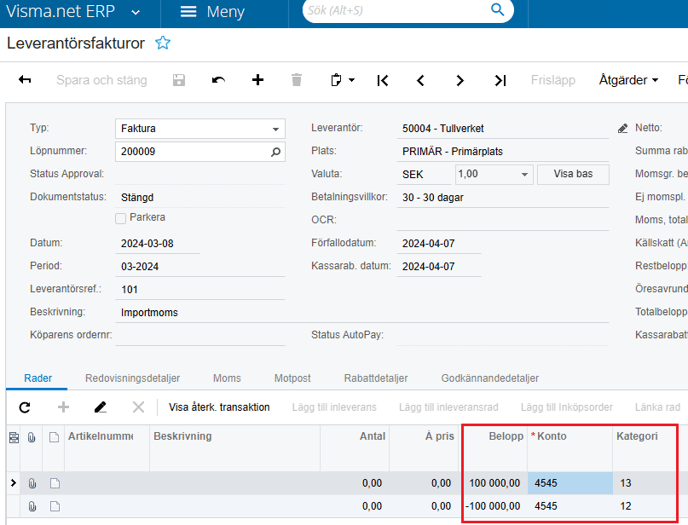Click the Konto column header
The image size is (688, 525).
[x=570, y=448]
